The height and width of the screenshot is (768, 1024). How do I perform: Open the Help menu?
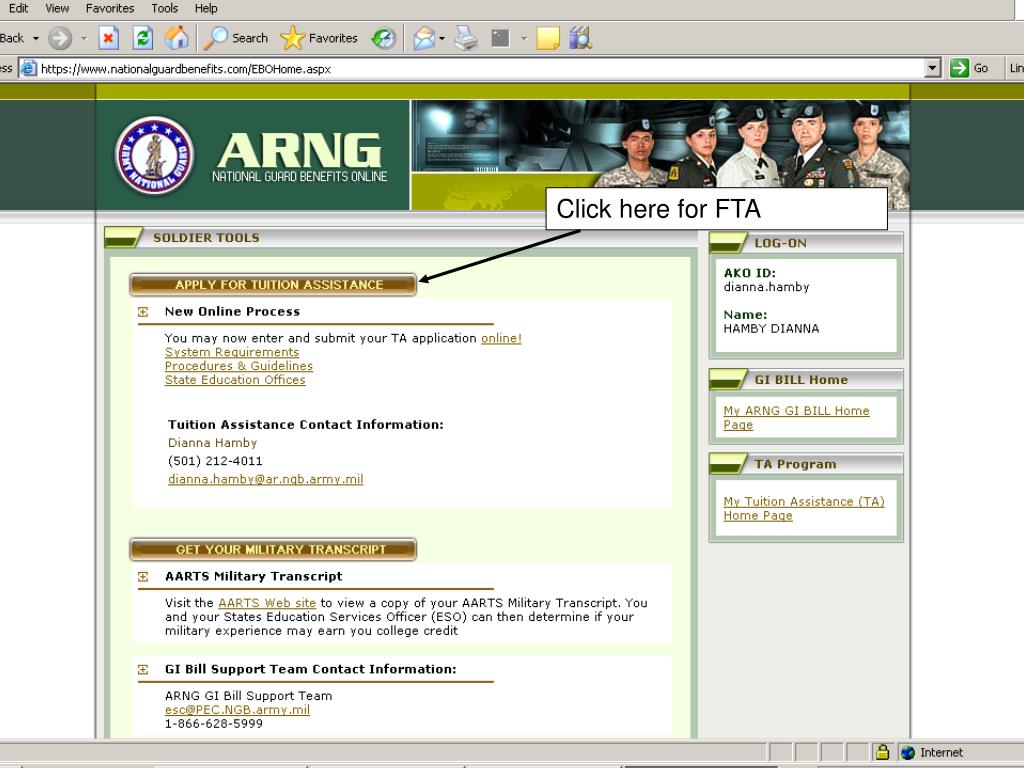(x=206, y=8)
